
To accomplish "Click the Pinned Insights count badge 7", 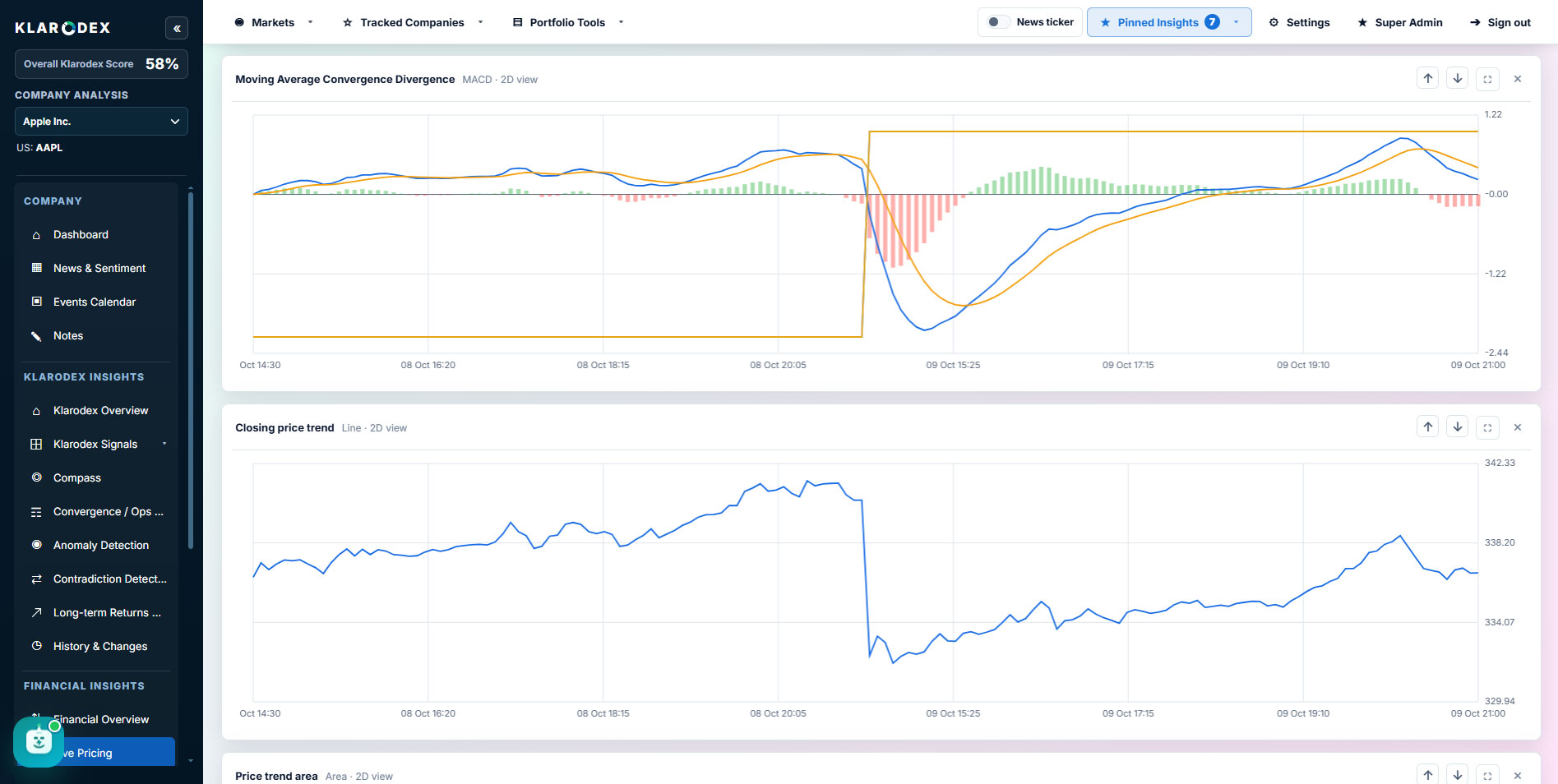I will [1212, 22].
